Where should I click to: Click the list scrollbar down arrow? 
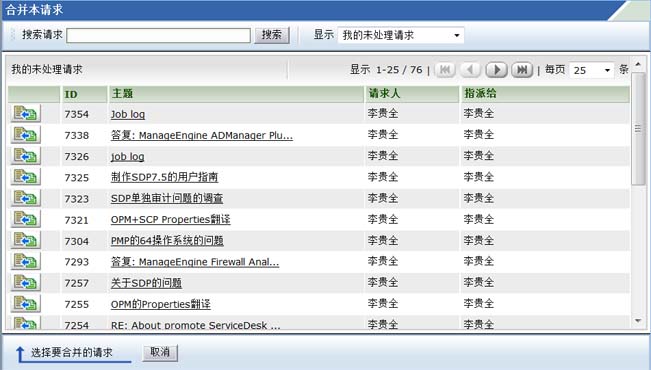pyautogui.click(x=638, y=321)
